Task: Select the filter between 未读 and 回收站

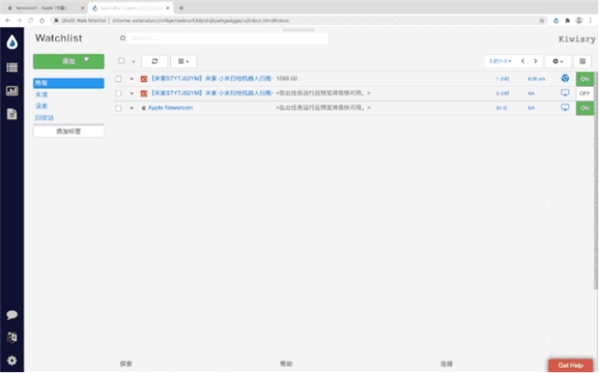Action: click(x=41, y=106)
